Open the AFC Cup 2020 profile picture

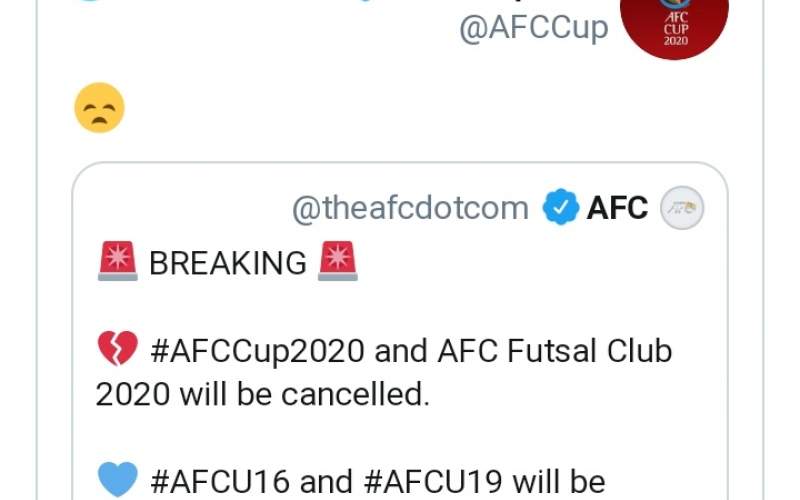coord(674,22)
